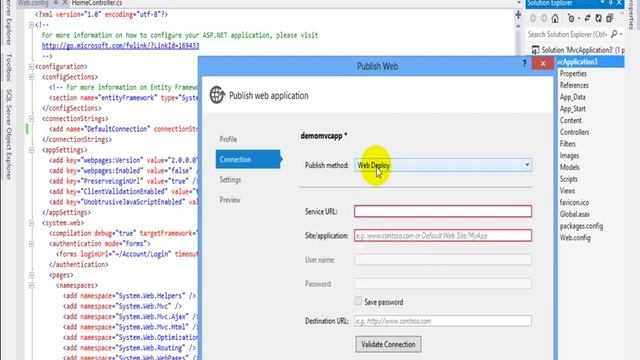
Task: Select the Connection step in Publish Web
Action: click(248, 159)
